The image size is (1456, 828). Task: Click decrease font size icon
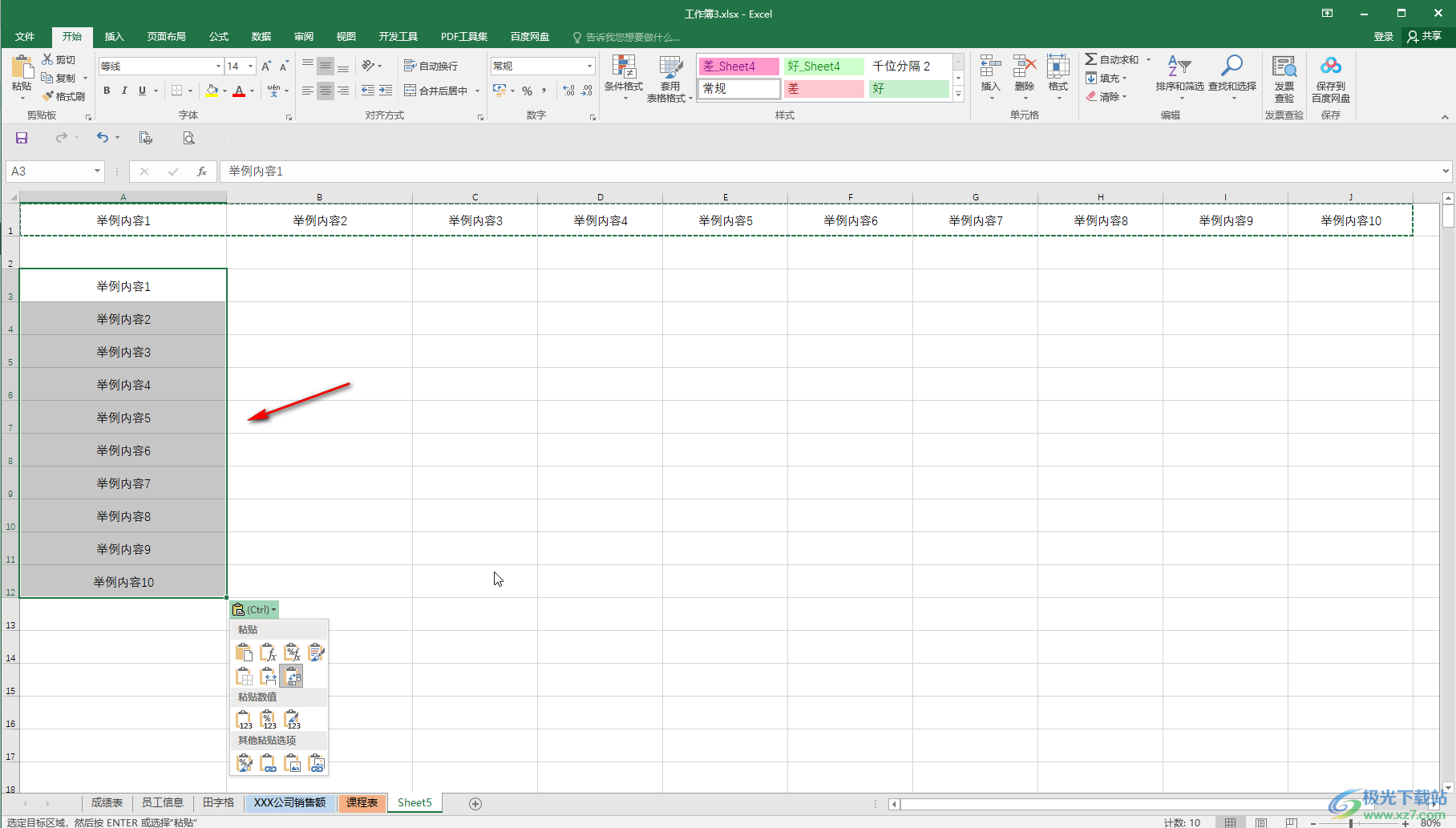tap(284, 66)
